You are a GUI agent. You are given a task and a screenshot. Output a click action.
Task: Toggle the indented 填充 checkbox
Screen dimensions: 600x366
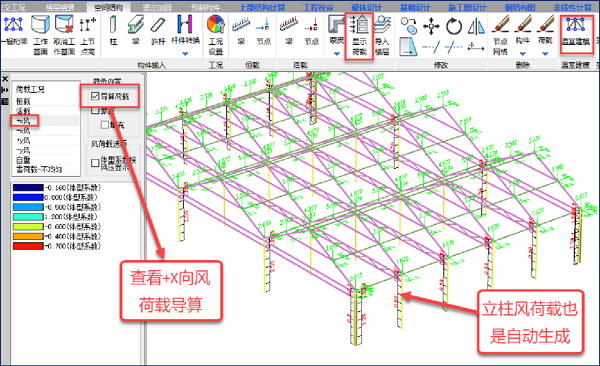point(105,124)
